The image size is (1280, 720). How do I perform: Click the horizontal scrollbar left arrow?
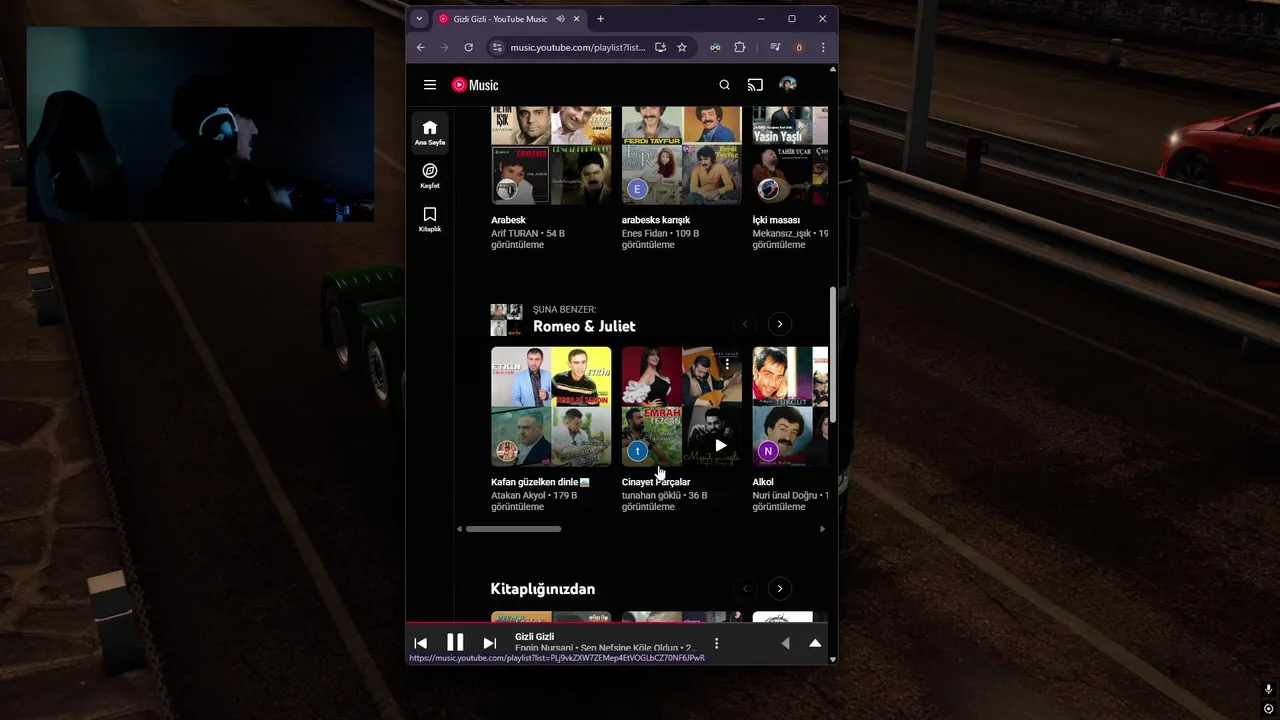tap(460, 529)
